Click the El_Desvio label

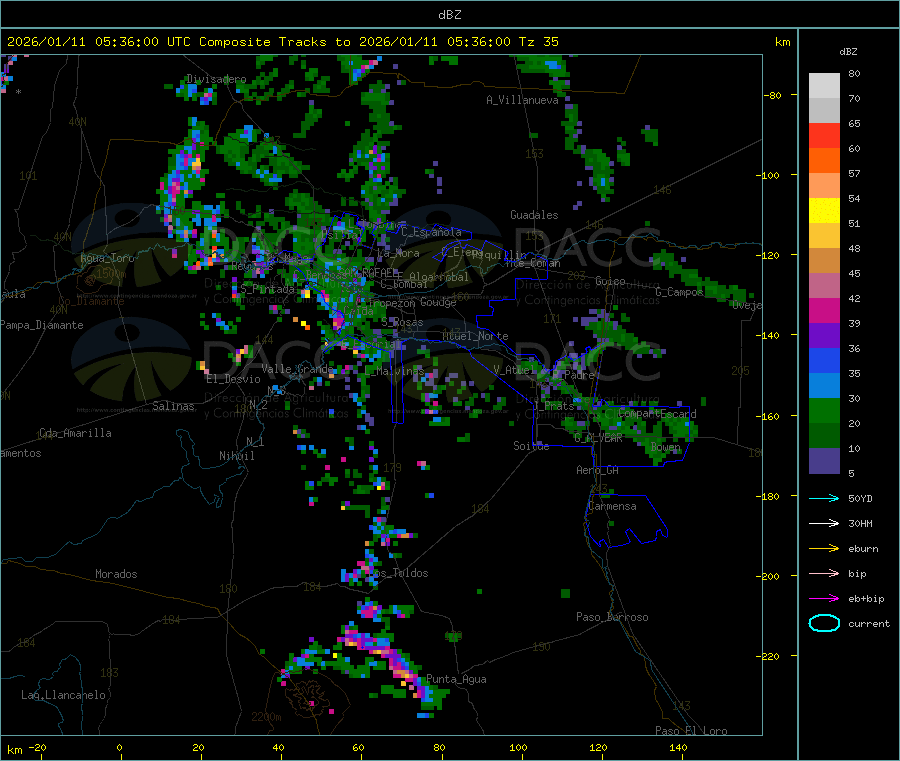(234, 379)
